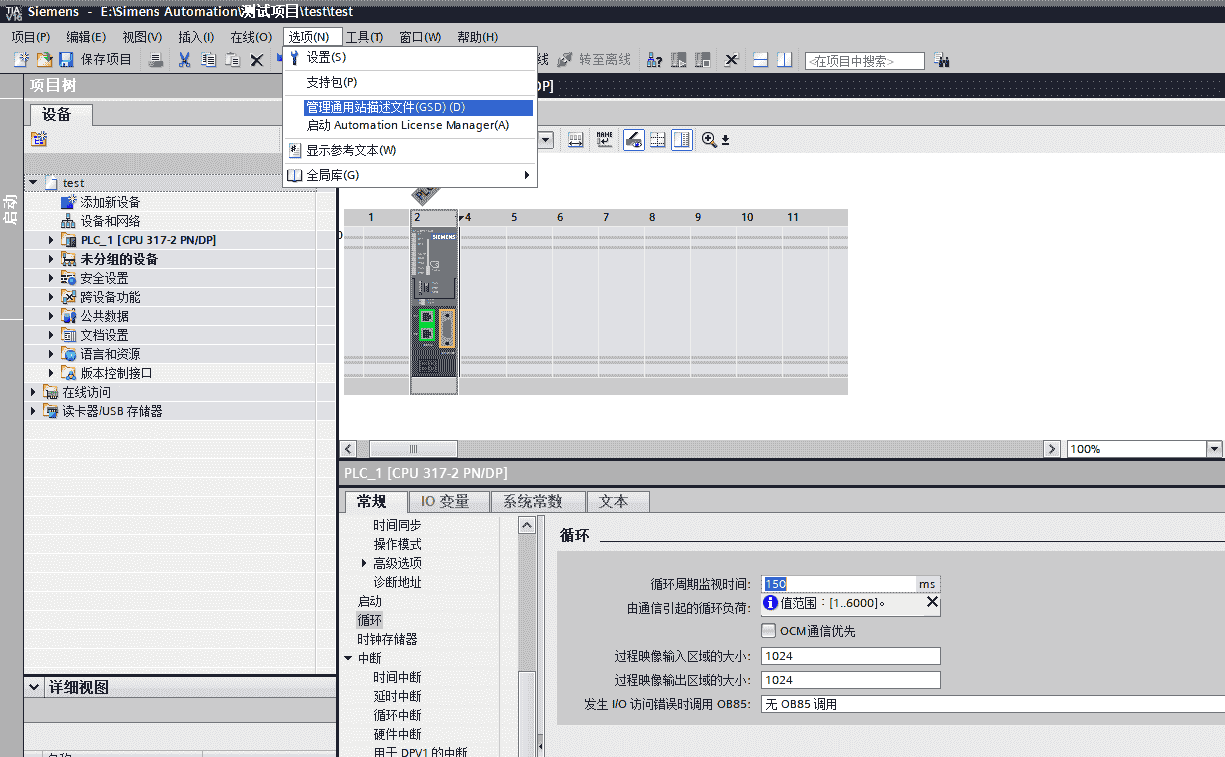Split editor area vertically icon
Viewport: 1225px width, 757px height.
[x=785, y=60]
